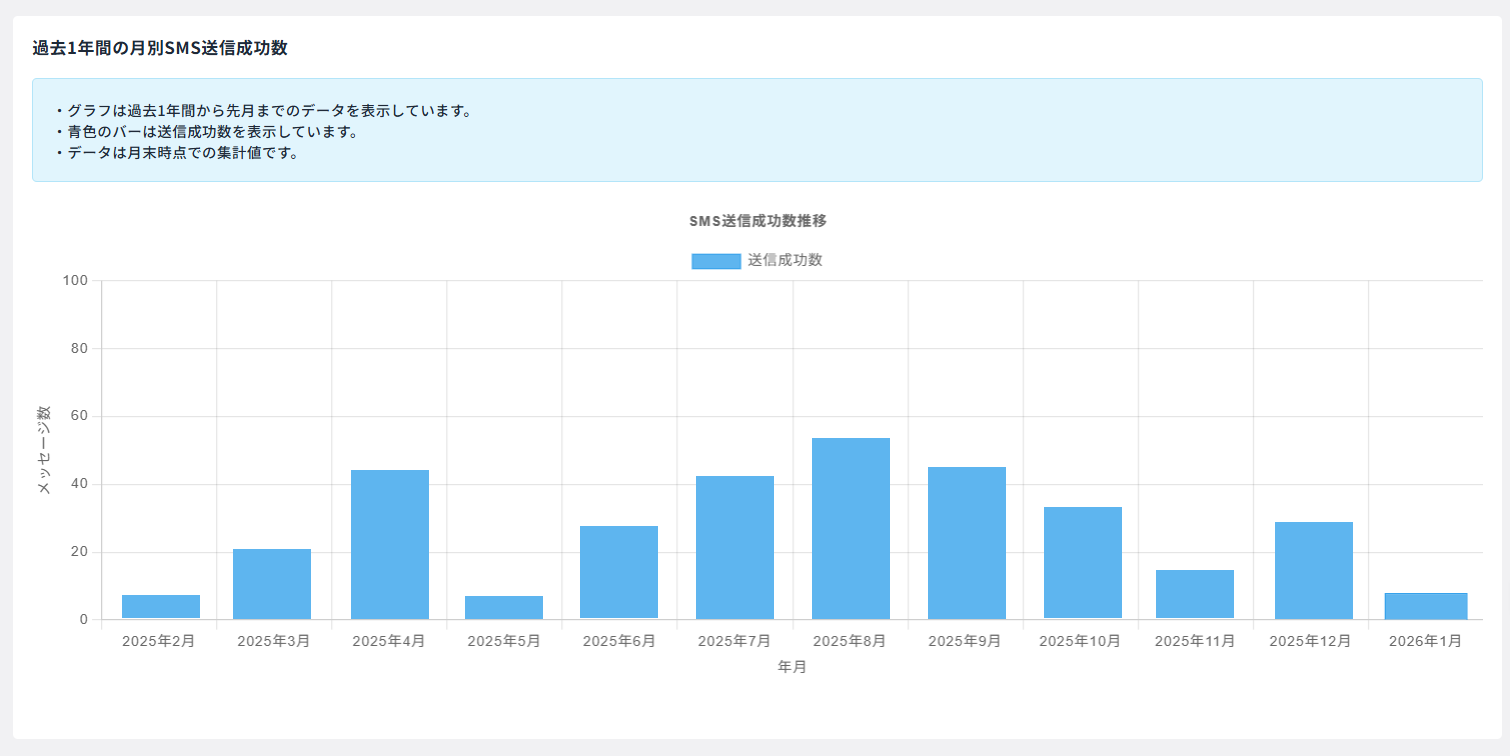Screen dimensions: 1510x756
Task: Toggle the 送信成功数 legend color box
Action: click(716, 261)
